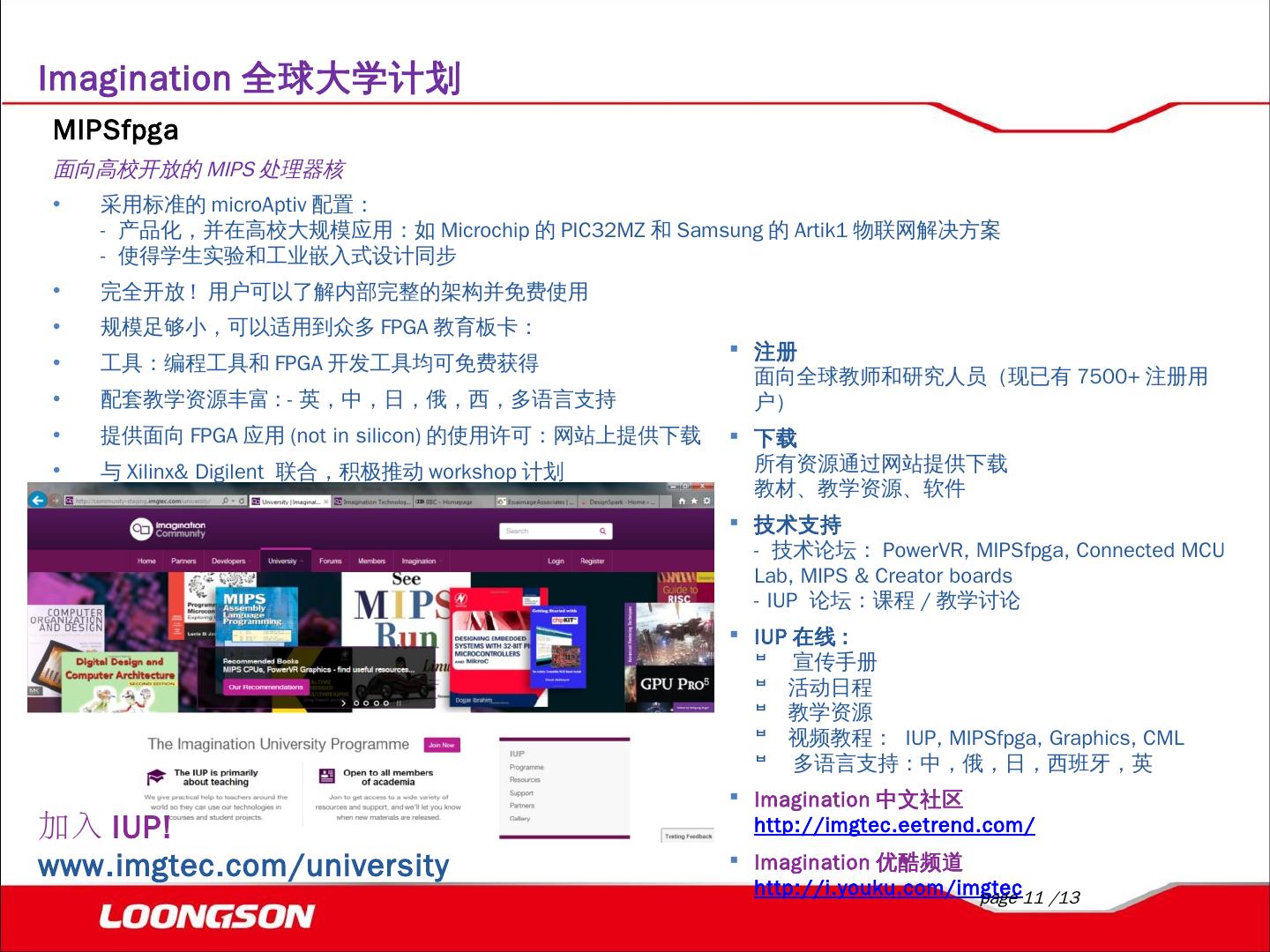Viewport: 1270px width, 952px height.
Task: Open Partners in the purple navigation bar
Action: [x=183, y=562]
